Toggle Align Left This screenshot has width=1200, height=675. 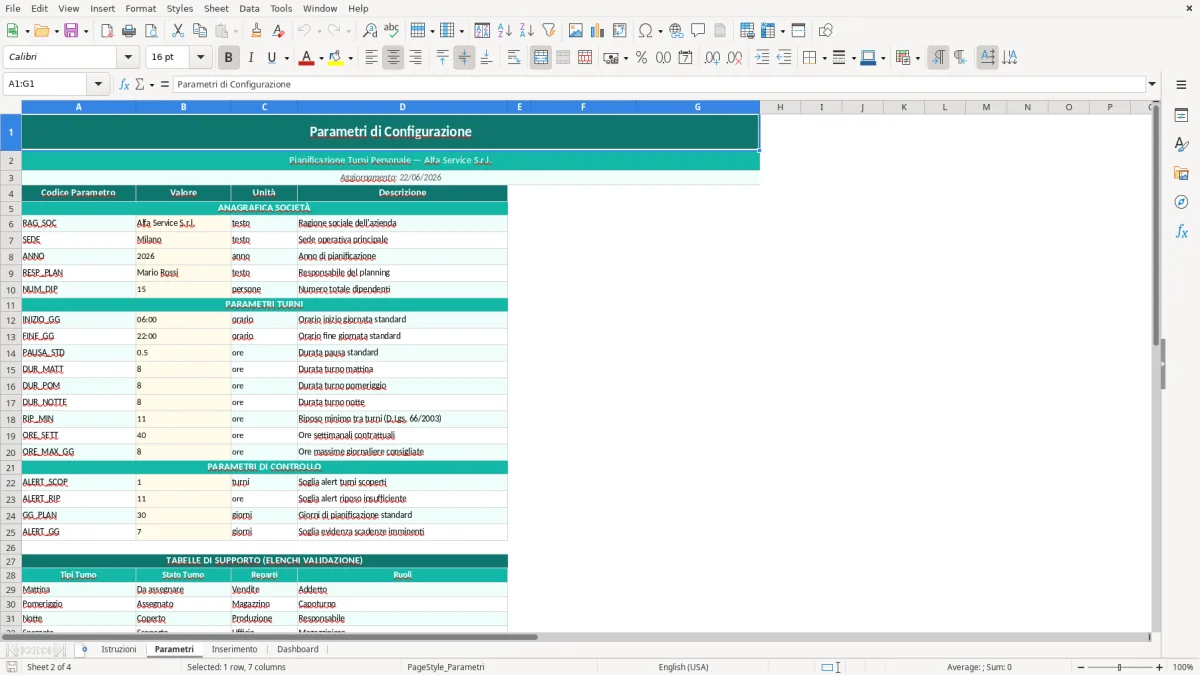click(x=371, y=58)
